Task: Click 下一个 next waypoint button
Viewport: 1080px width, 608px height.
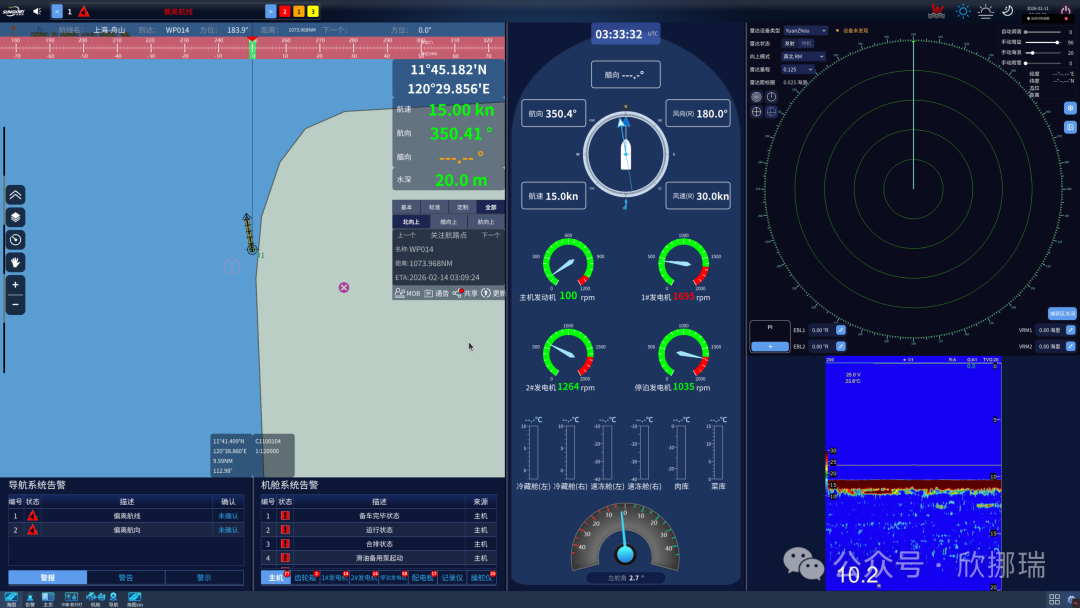Action: coord(490,235)
